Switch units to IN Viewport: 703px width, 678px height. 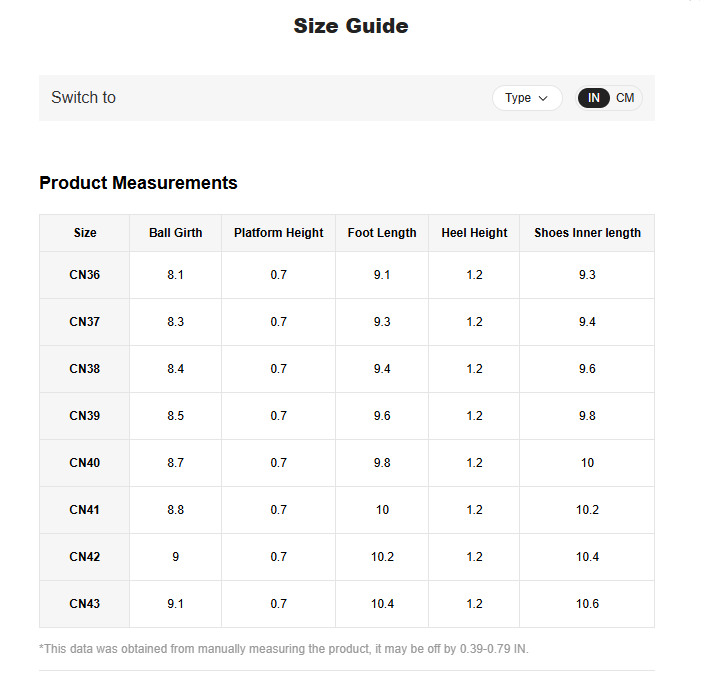pos(594,98)
